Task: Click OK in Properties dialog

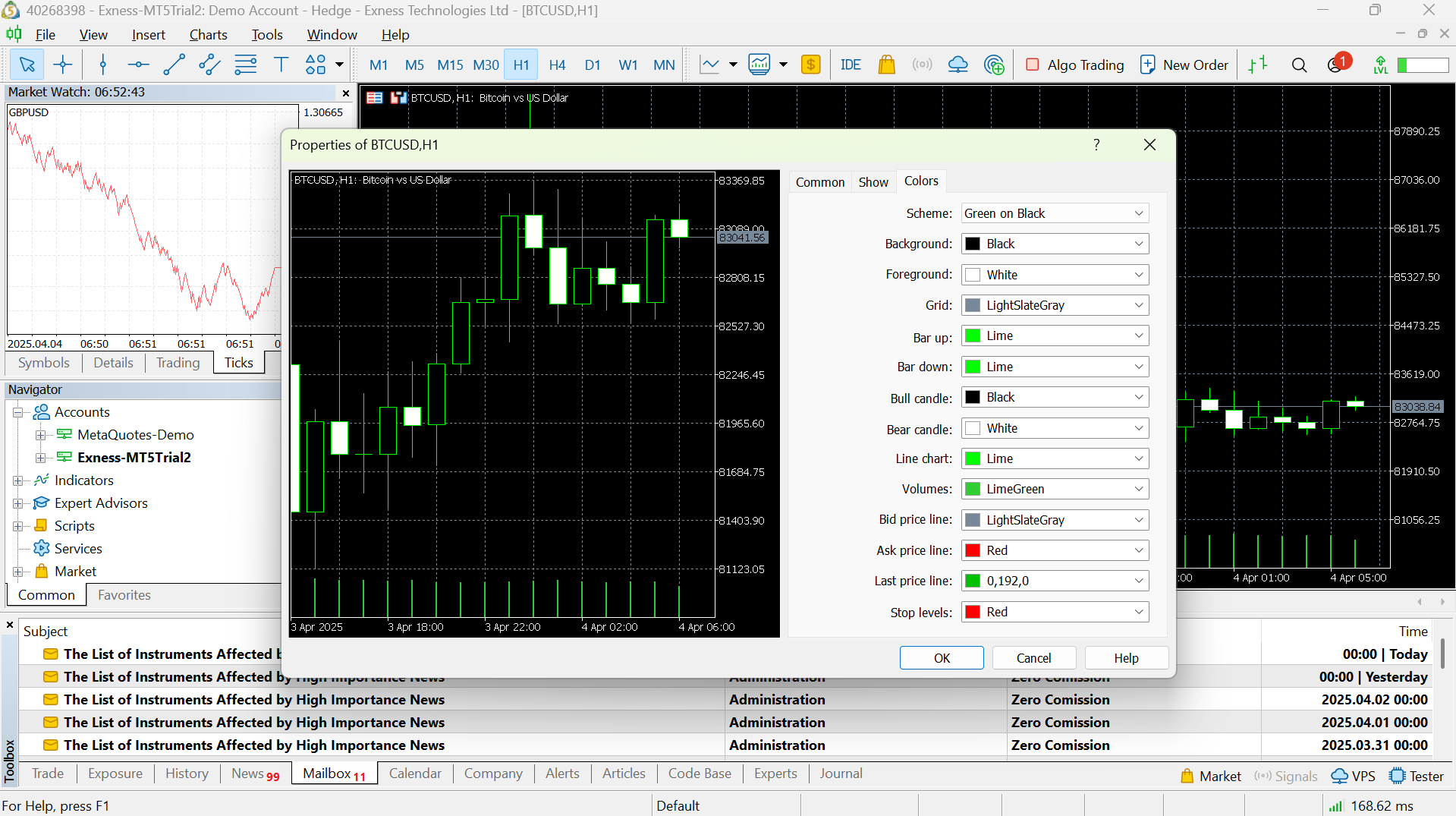Action: coord(942,658)
